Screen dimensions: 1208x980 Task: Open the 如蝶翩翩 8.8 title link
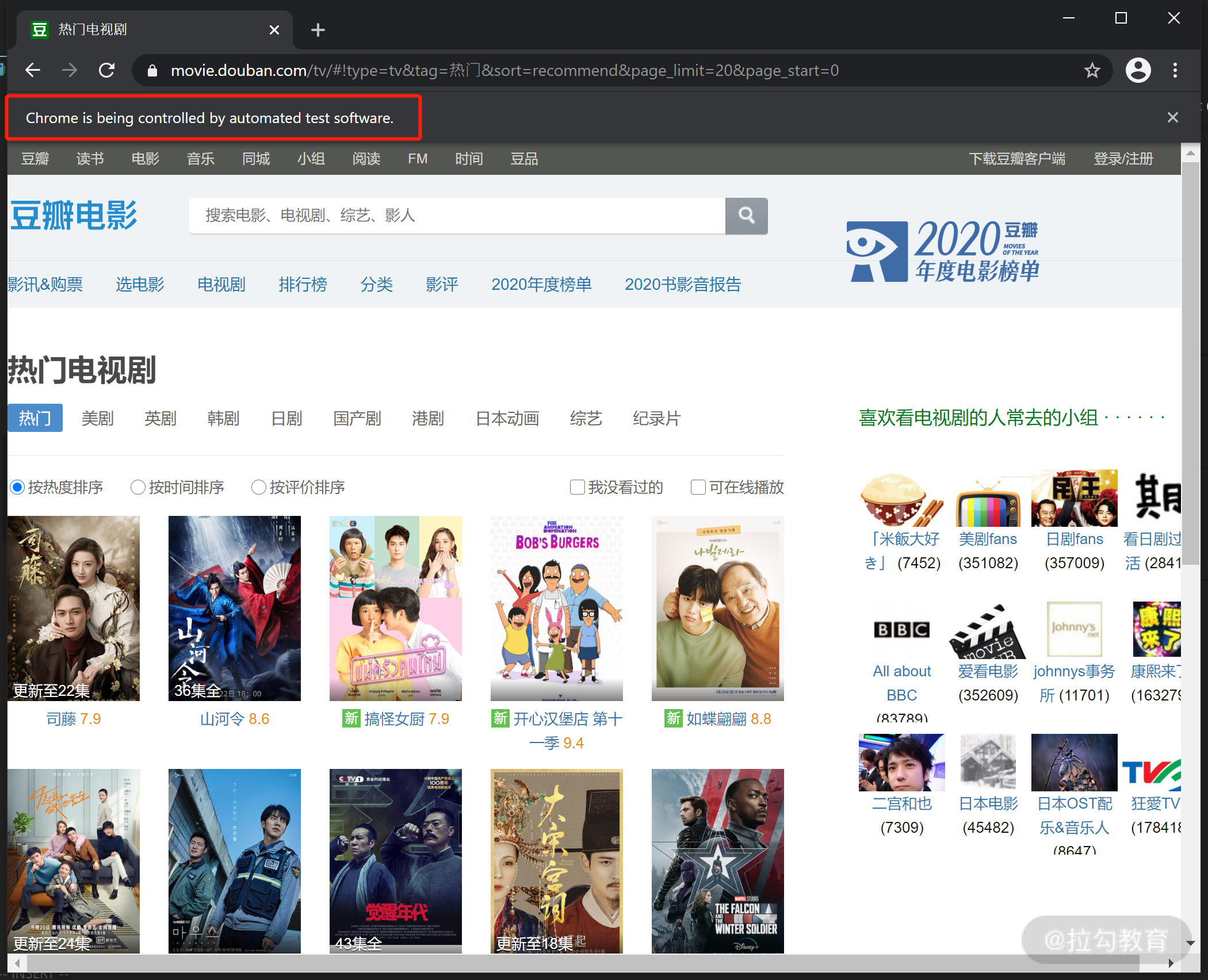pos(729,719)
